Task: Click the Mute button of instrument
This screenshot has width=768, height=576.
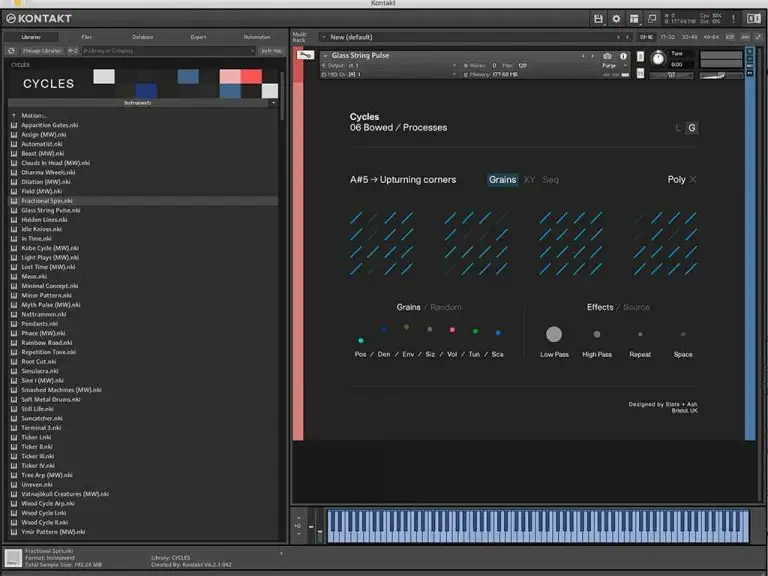Action: pyautogui.click(x=640, y=73)
